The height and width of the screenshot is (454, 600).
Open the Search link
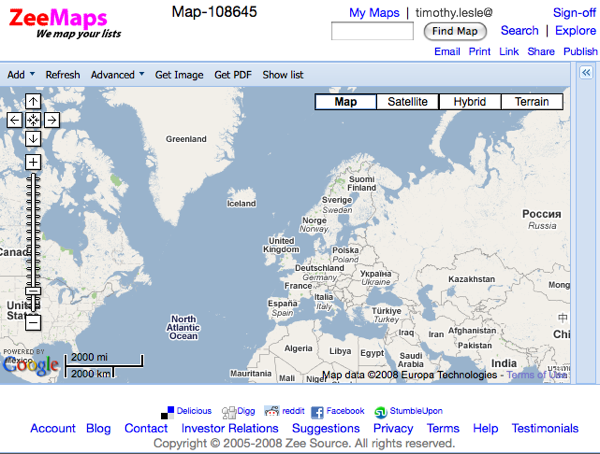(519, 30)
